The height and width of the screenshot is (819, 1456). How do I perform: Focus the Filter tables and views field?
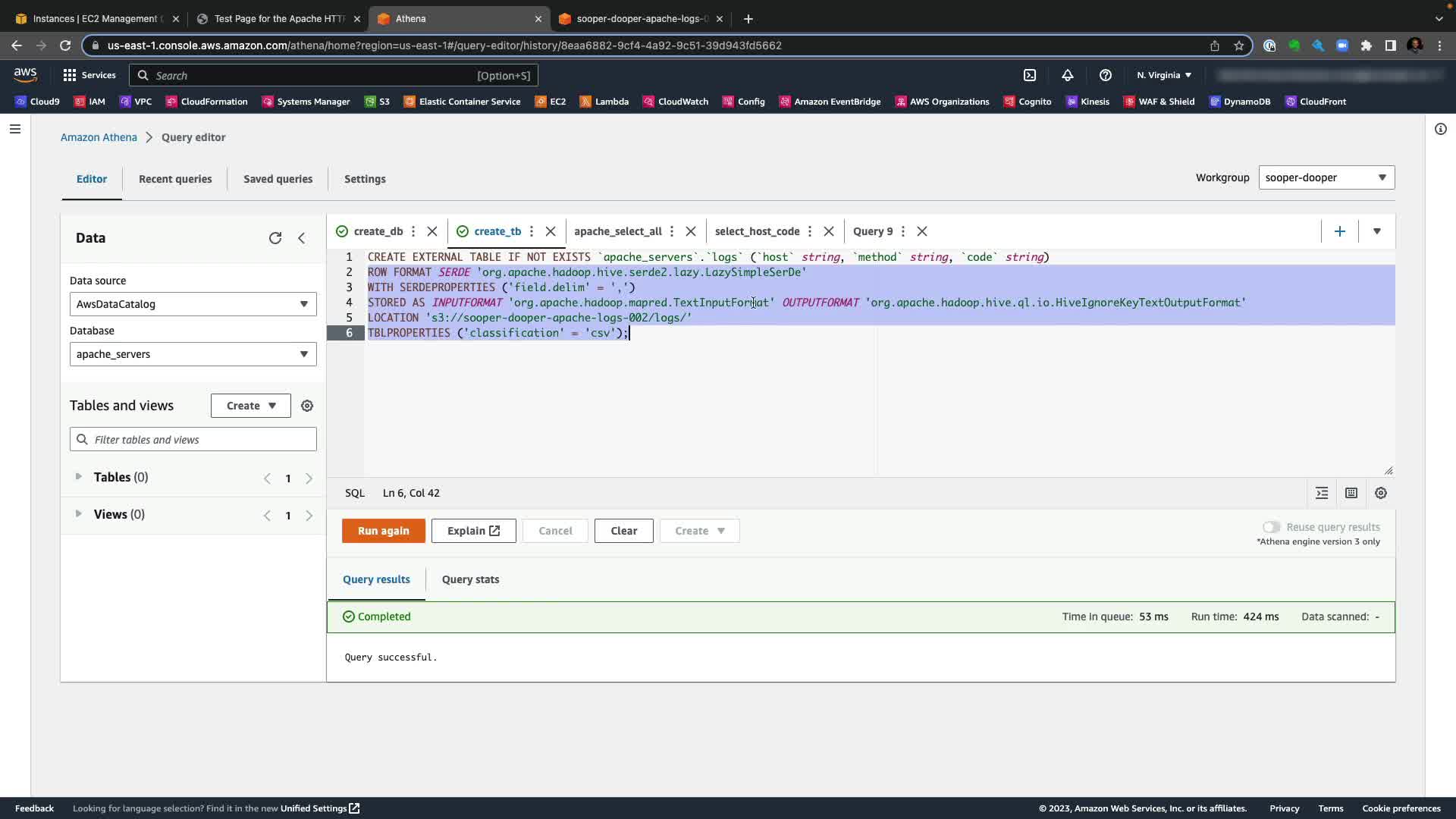201,440
